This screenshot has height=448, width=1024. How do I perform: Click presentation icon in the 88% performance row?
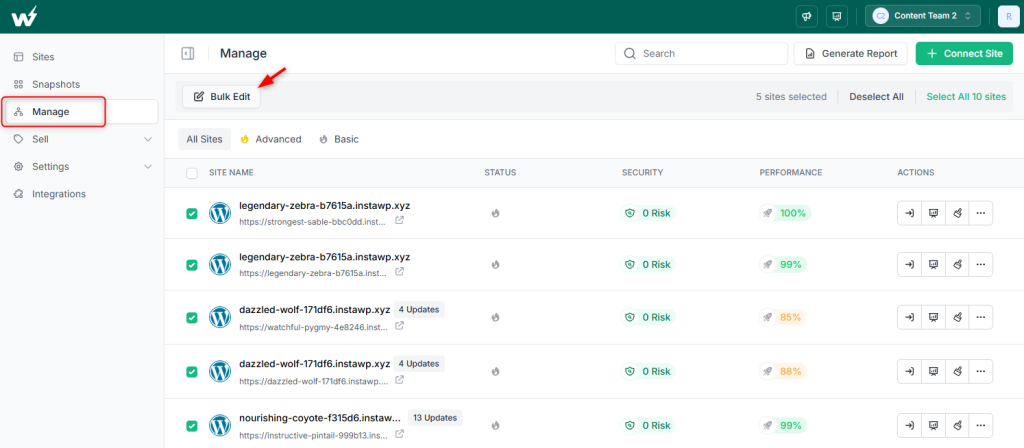(x=933, y=372)
